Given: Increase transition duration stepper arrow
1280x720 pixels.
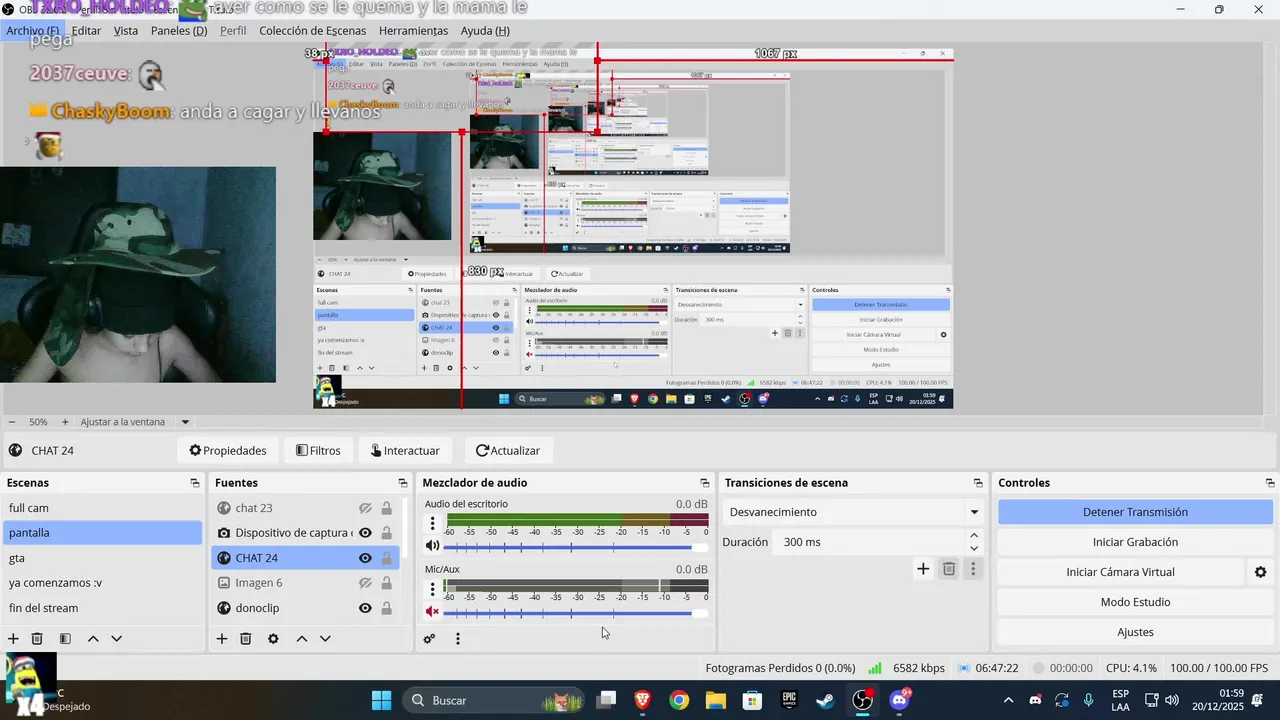Looking at the screenshot, I should click(x=974, y=536).
